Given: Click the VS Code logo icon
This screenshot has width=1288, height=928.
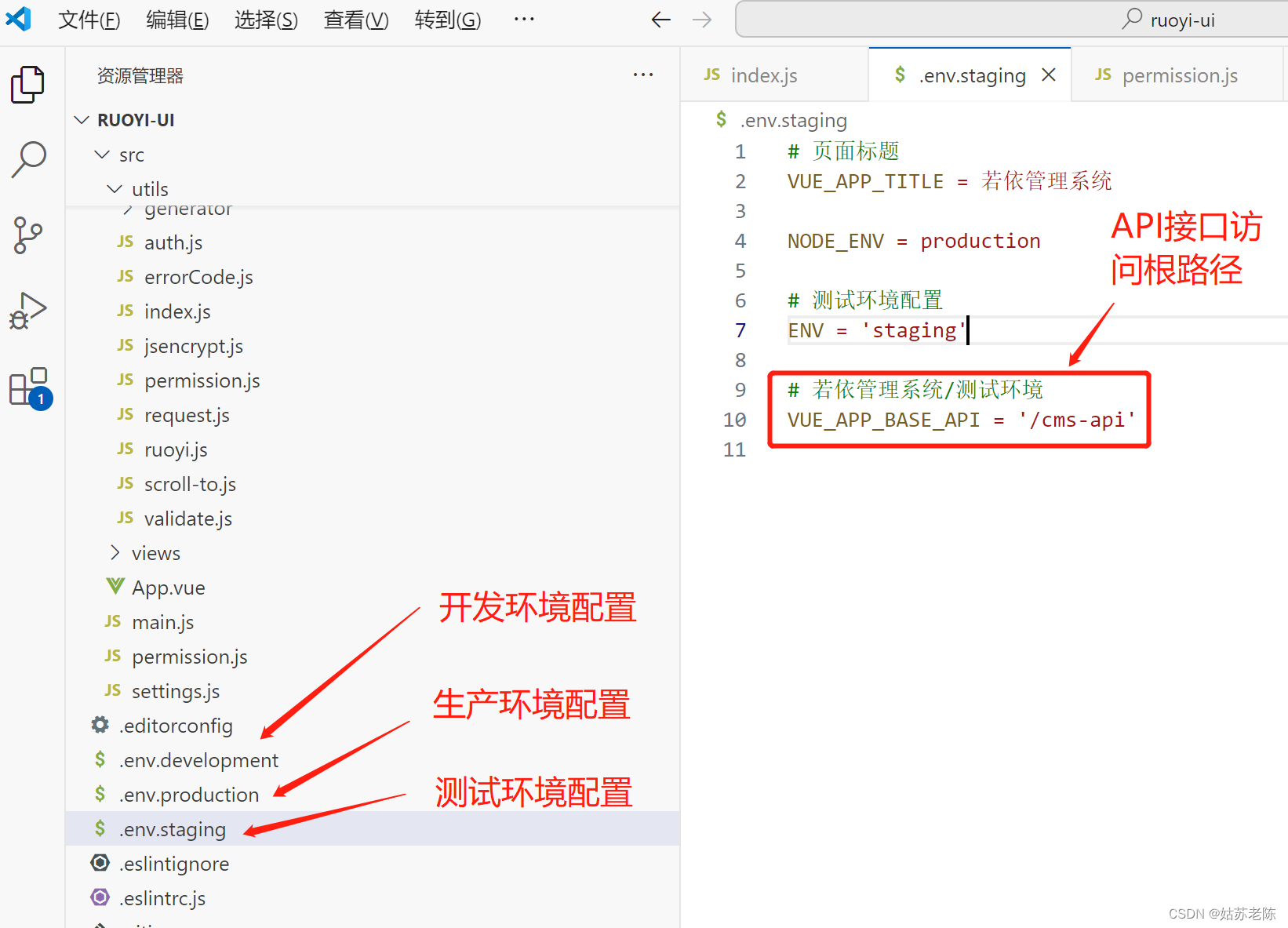Looking at the screenshot, I should (18, 19).
